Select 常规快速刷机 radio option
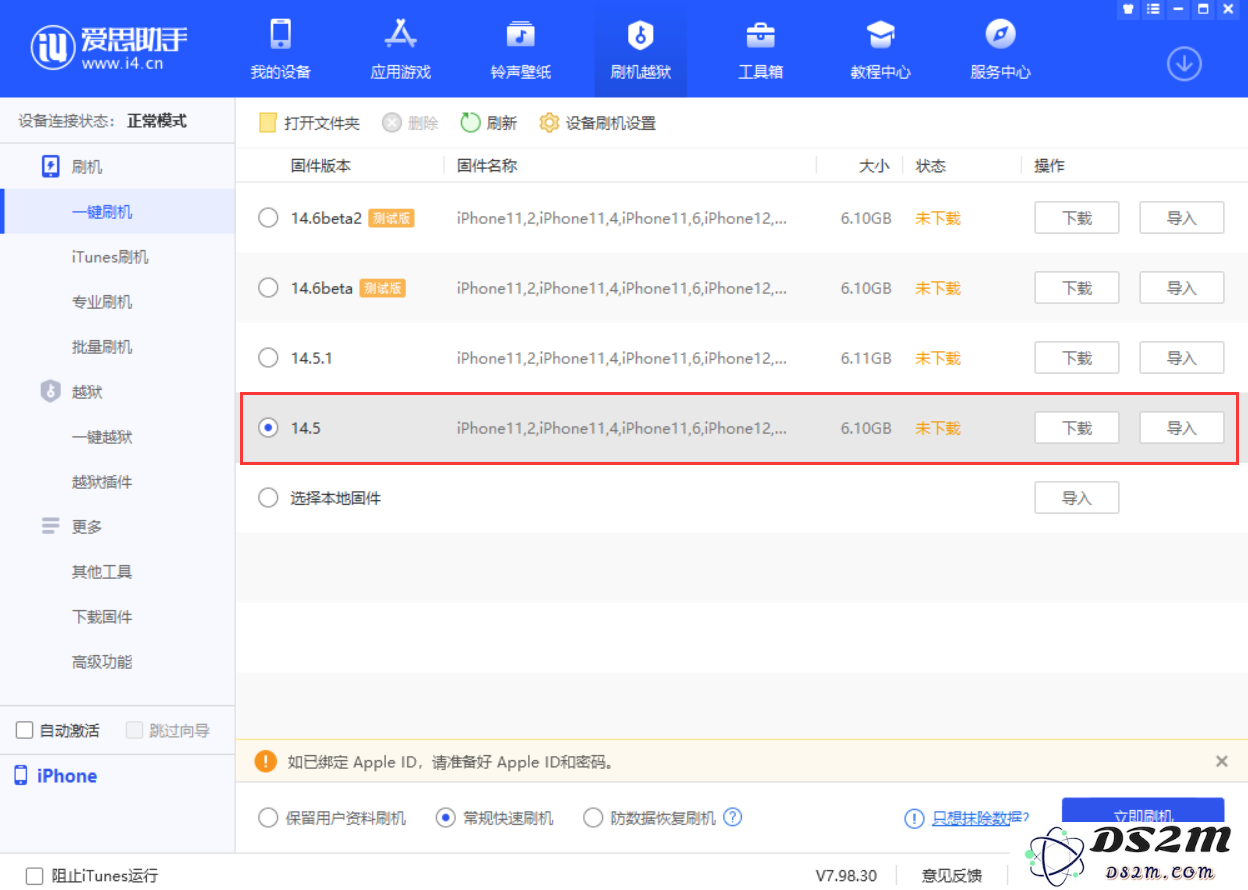This screenshot has width=1248, height=890. 446,818
